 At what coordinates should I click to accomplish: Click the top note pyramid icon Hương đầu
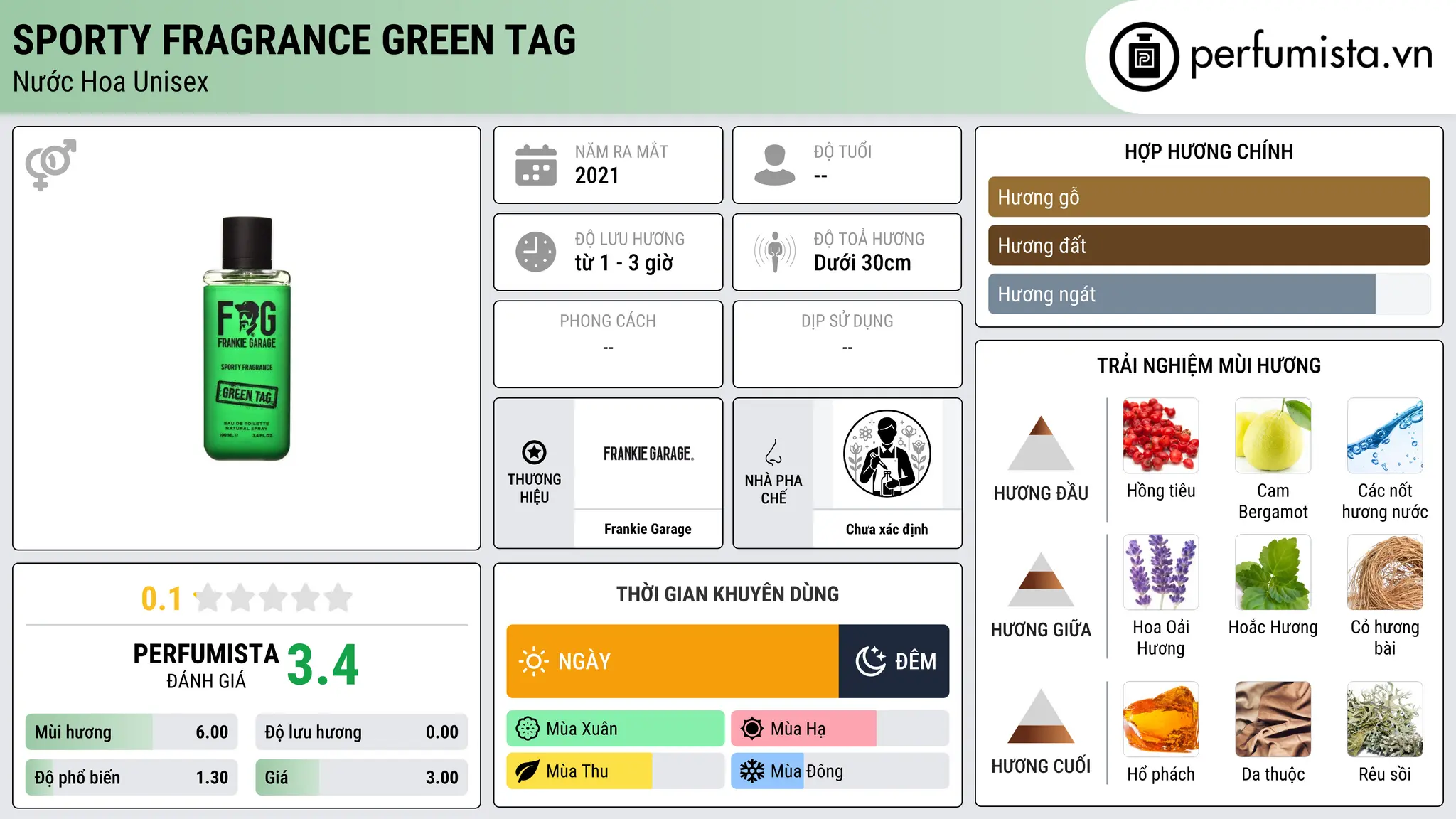pyautogui.click(x=1041, y=443)
